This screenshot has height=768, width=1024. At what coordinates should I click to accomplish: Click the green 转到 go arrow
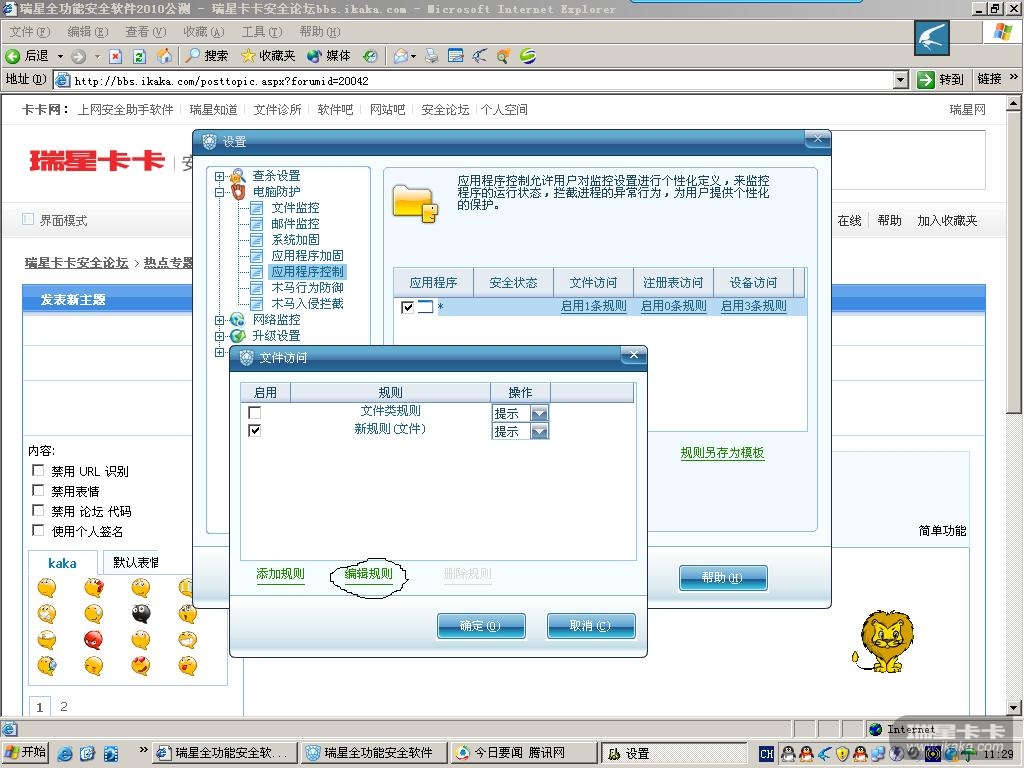click(x=925, y=80)
